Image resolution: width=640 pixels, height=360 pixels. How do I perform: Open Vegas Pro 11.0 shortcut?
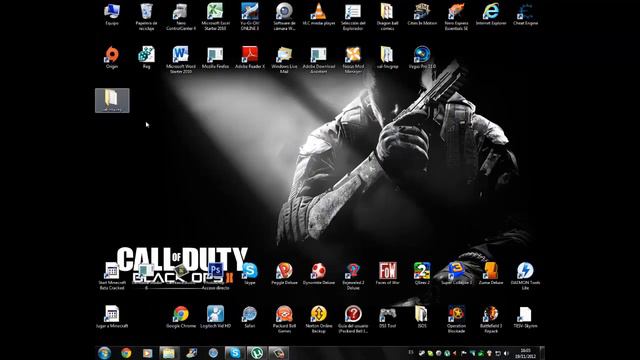422,57
